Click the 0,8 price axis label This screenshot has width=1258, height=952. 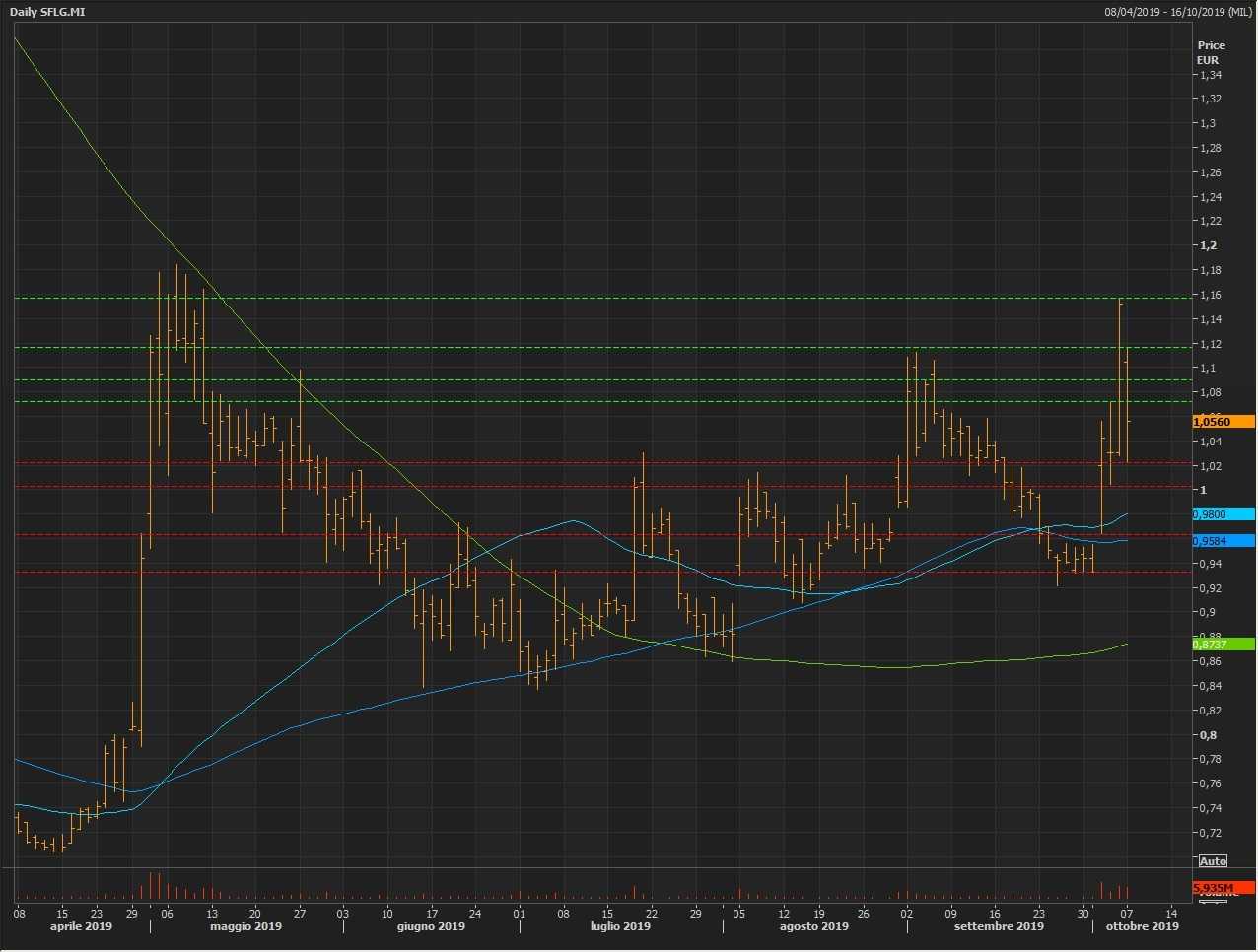tap(1208, 735)
